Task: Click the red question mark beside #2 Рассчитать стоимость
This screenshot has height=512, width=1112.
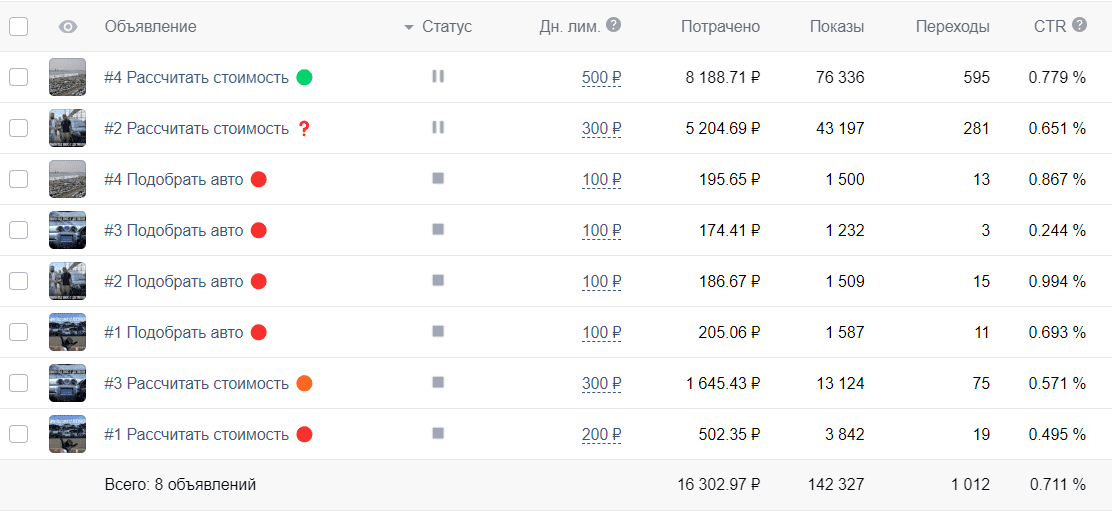Action: (x=304, y=128)
